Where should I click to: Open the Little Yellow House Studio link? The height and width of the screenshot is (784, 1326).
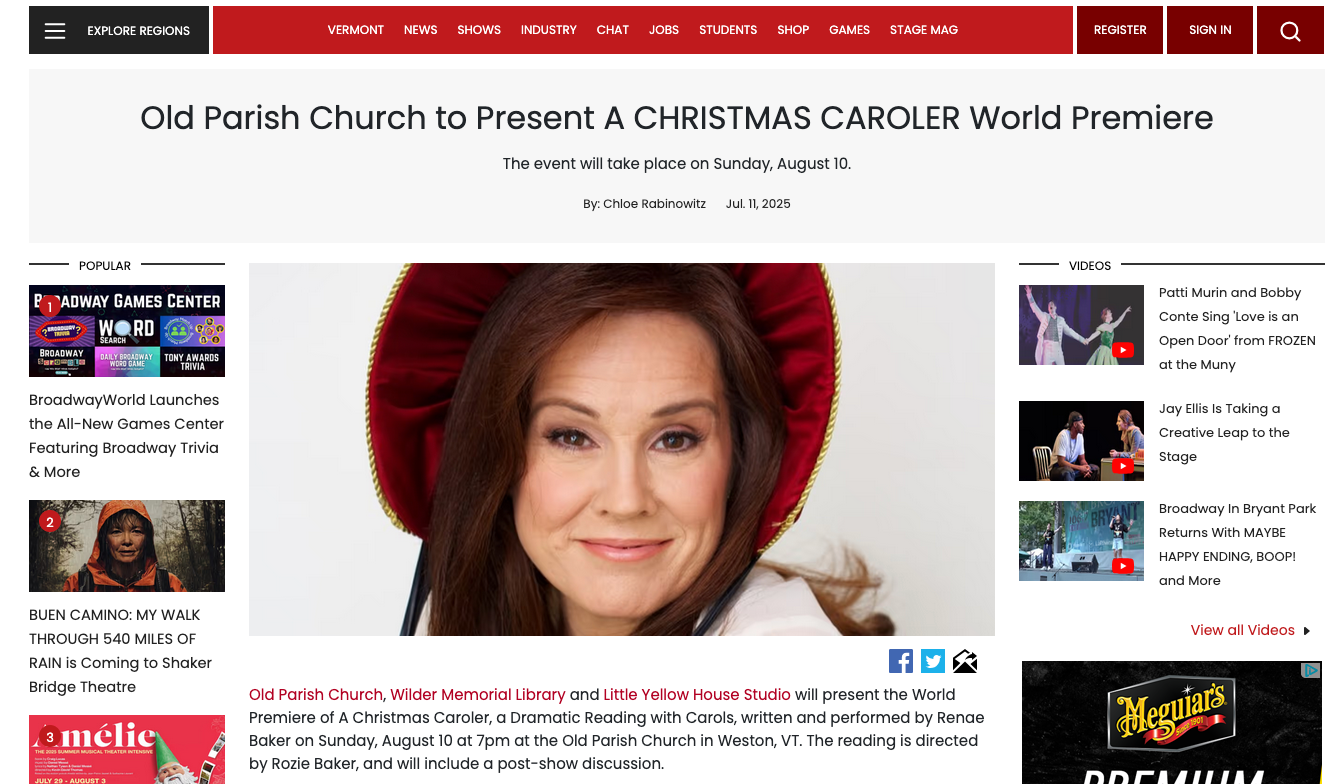point(697,694)
